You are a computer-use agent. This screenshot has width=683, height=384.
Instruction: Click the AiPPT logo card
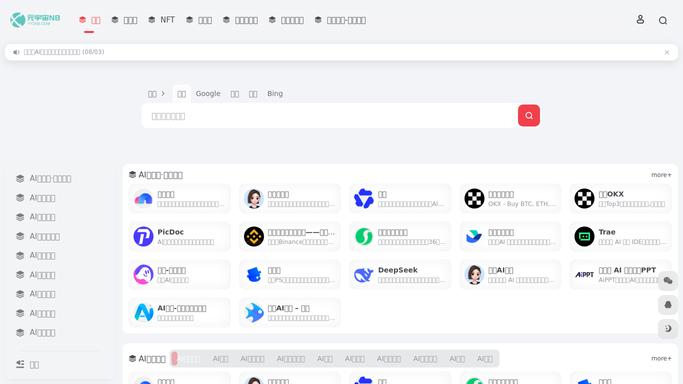pos(620,275)
